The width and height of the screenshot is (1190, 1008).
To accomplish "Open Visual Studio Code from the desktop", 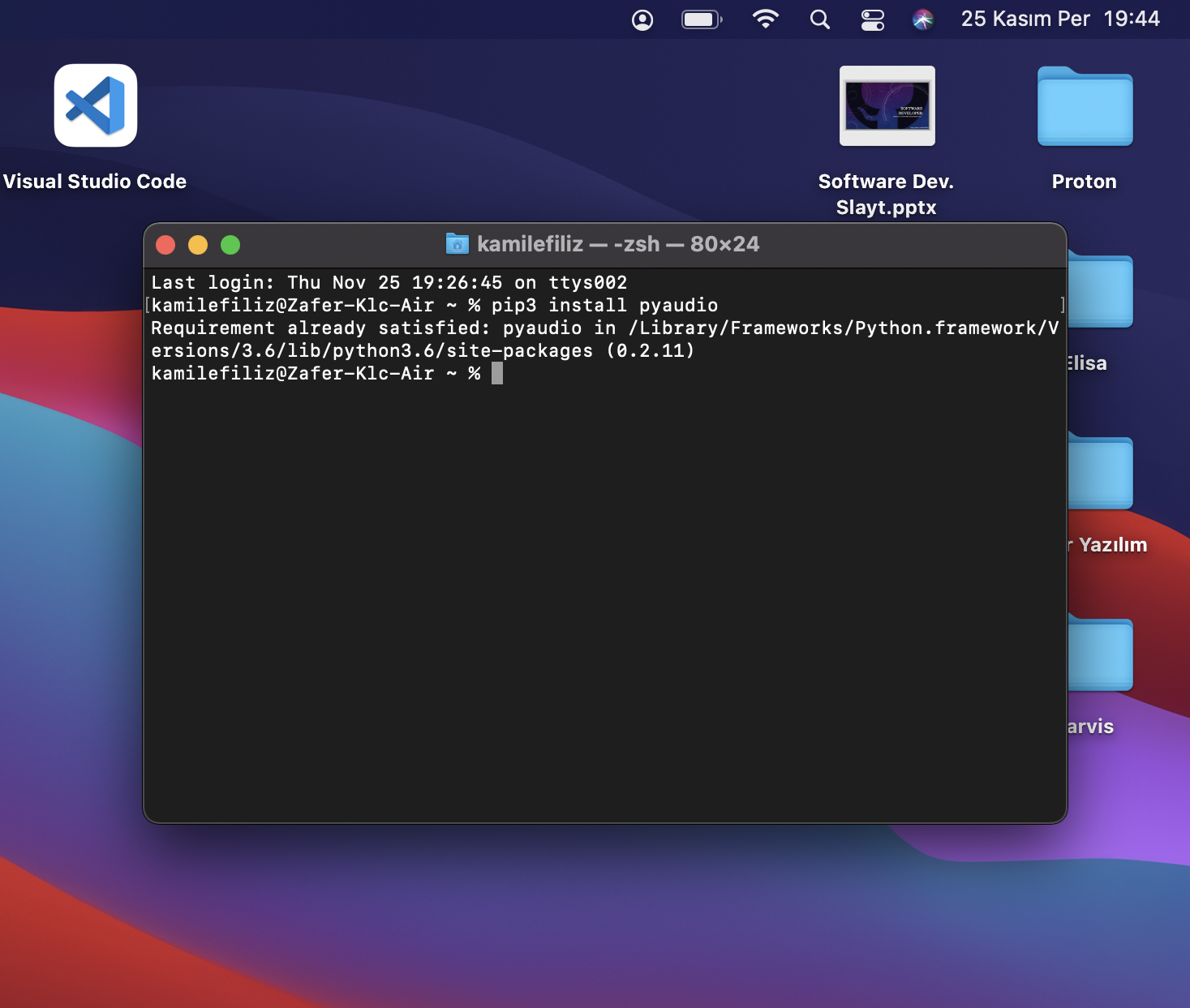I will pyautogui.click(x=95, y=105).
